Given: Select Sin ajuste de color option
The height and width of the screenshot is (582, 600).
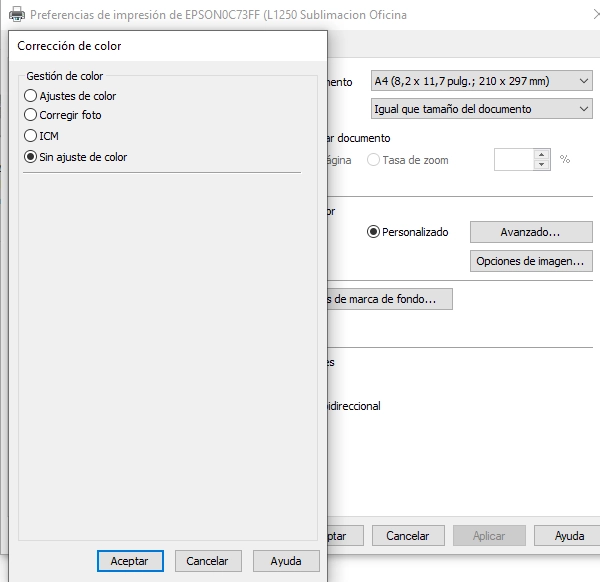Looking at the screenshot, I should pos(31,157).
